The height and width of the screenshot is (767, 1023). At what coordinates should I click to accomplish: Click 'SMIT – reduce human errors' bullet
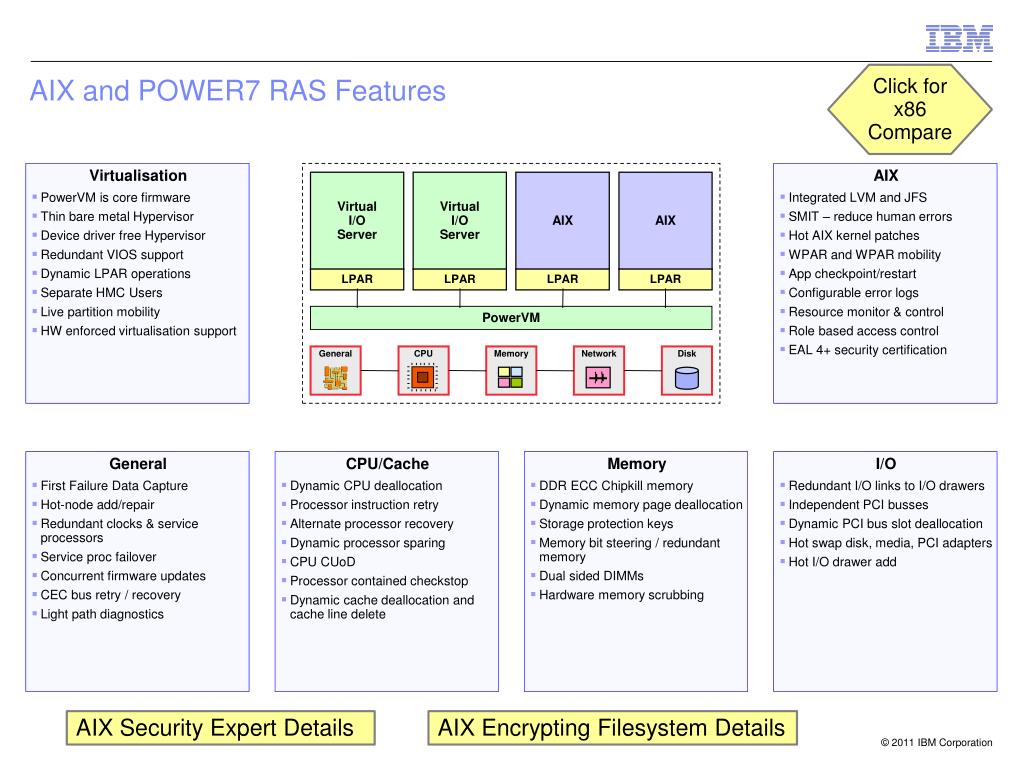click(870, 217)
